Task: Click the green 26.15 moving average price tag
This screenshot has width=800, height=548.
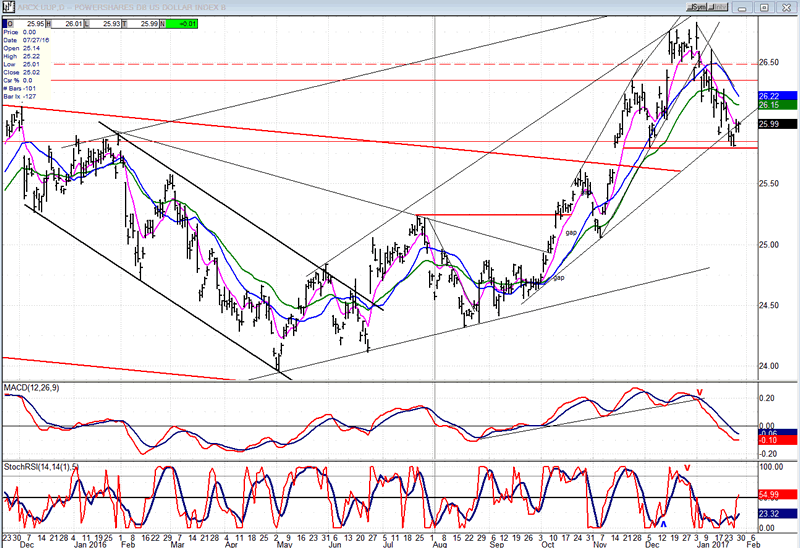Action: coord(778,105)
